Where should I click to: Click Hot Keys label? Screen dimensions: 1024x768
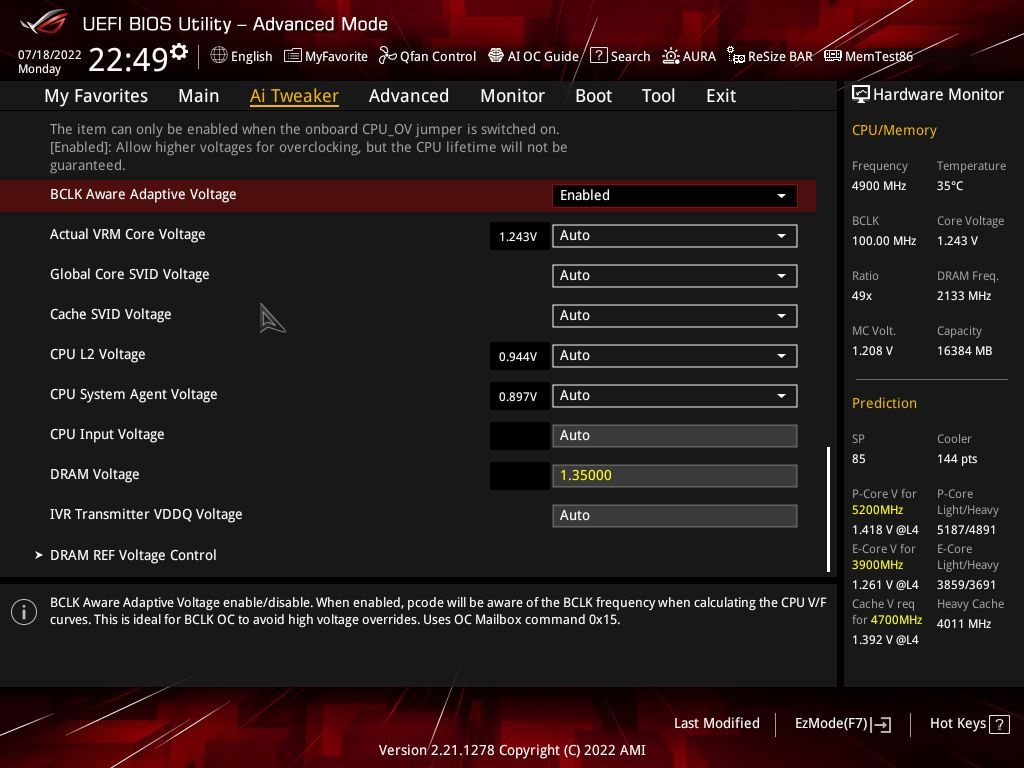(x=957, y=724)
